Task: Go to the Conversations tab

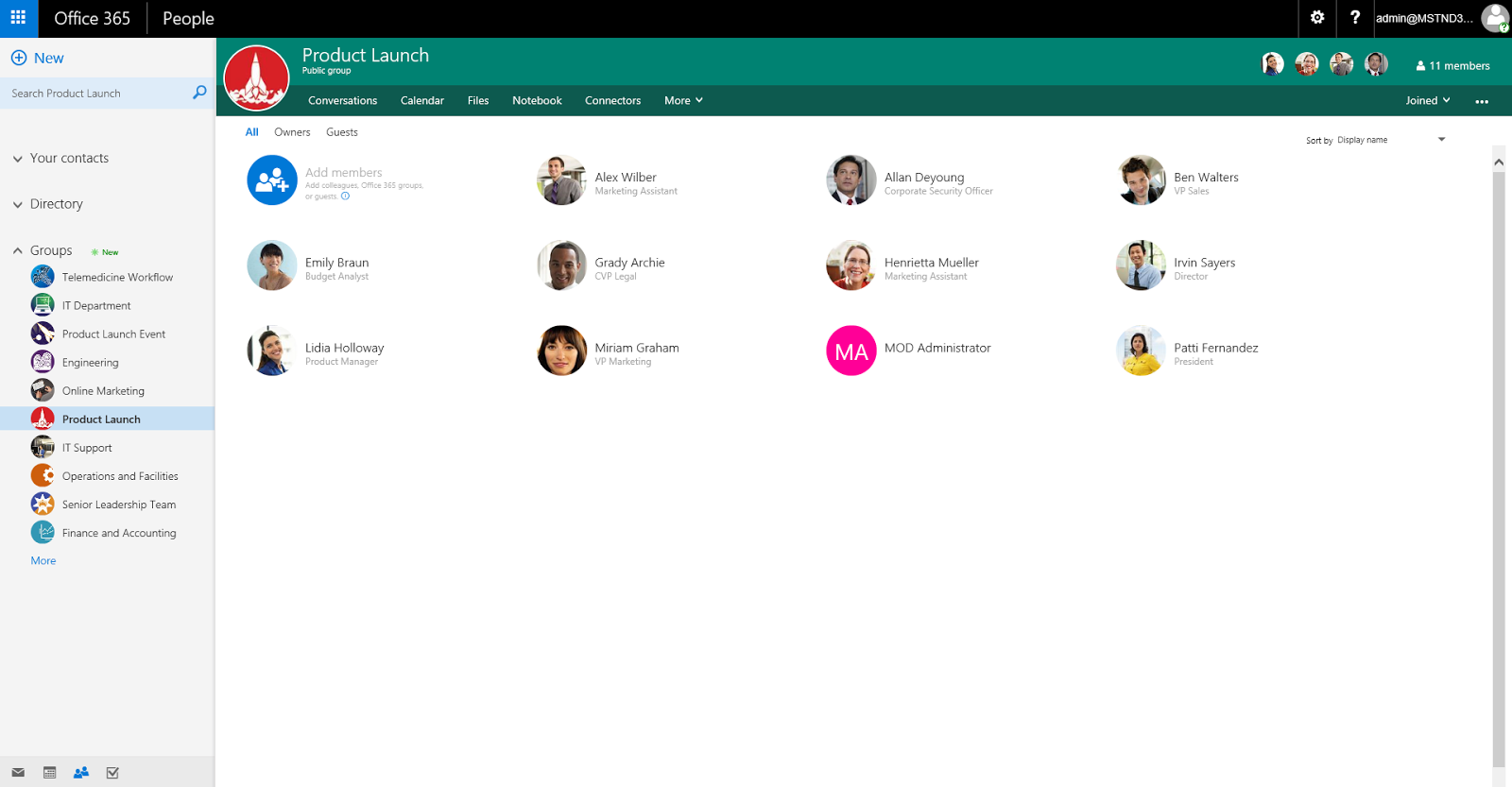Action: pos(342,100)
